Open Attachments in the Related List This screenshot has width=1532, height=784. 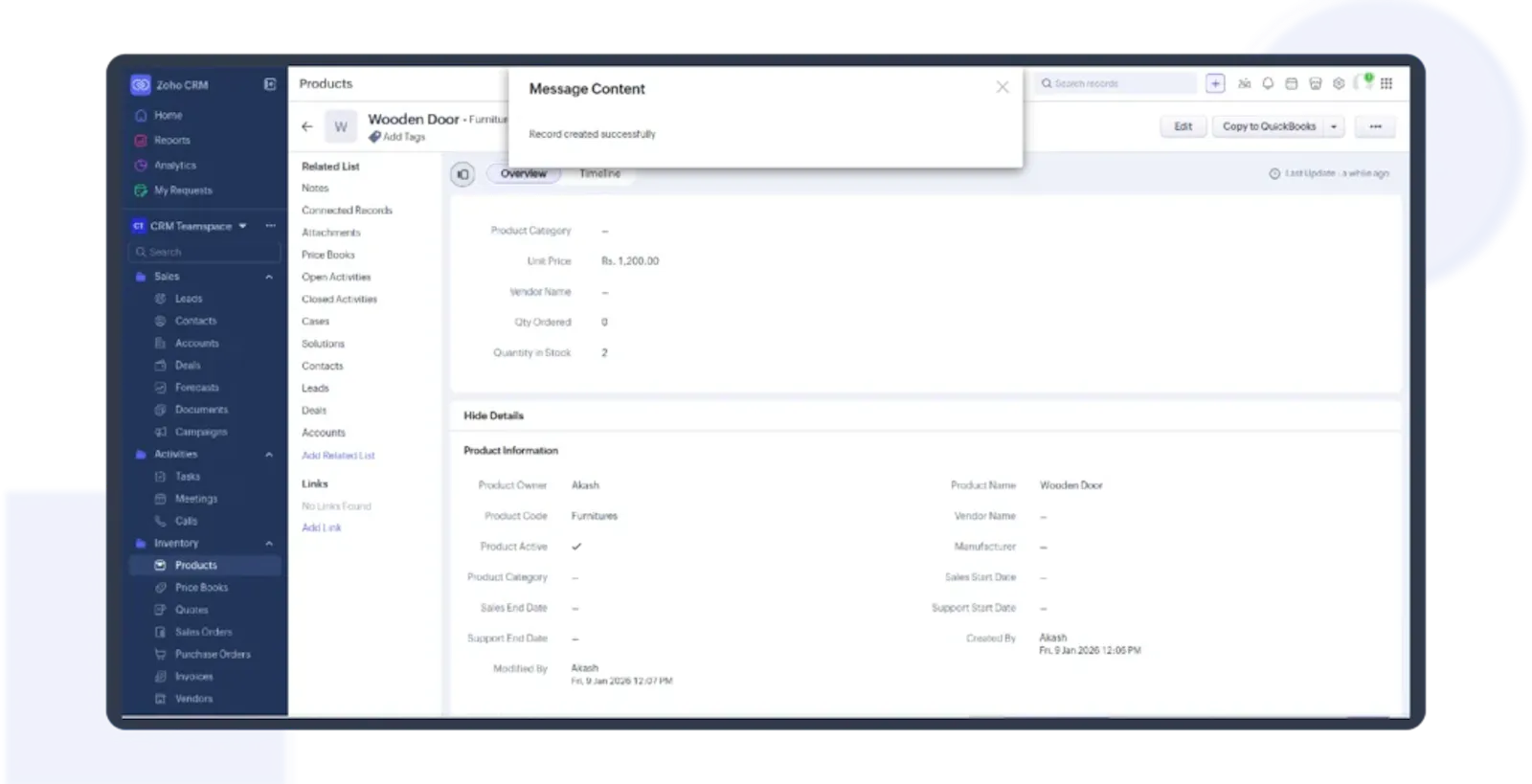click(x=331, y=233)
